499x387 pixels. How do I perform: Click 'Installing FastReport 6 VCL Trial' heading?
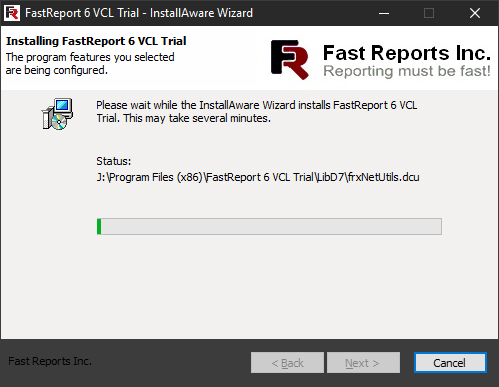[x=96, y=41]
